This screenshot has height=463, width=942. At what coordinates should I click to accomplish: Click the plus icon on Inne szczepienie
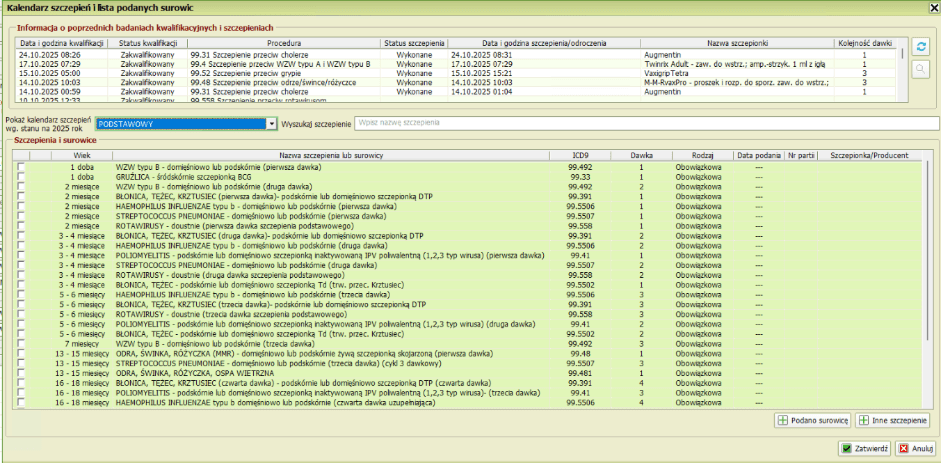pos(862,421)
